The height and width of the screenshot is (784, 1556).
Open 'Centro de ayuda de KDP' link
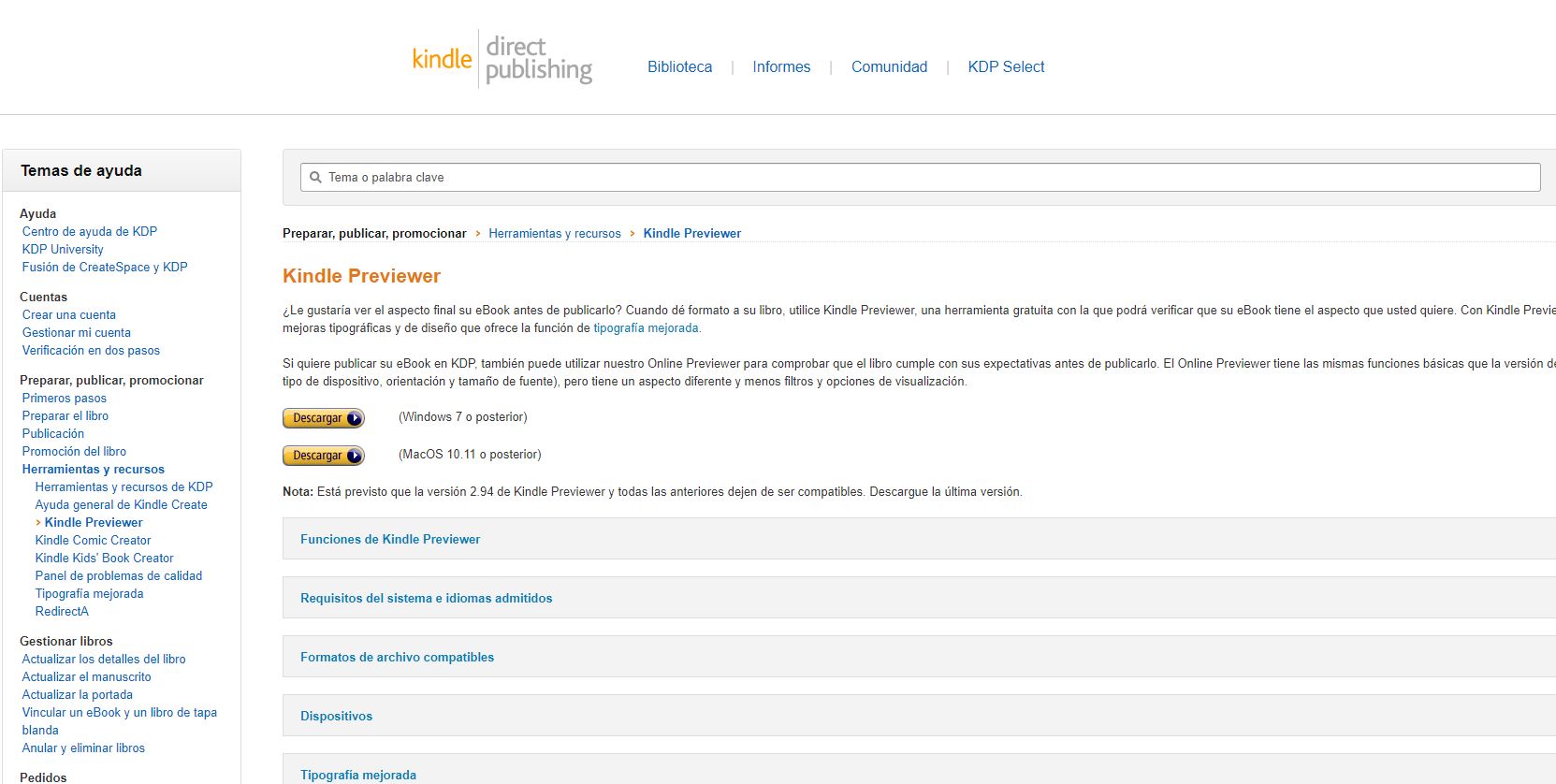point(90,231)
